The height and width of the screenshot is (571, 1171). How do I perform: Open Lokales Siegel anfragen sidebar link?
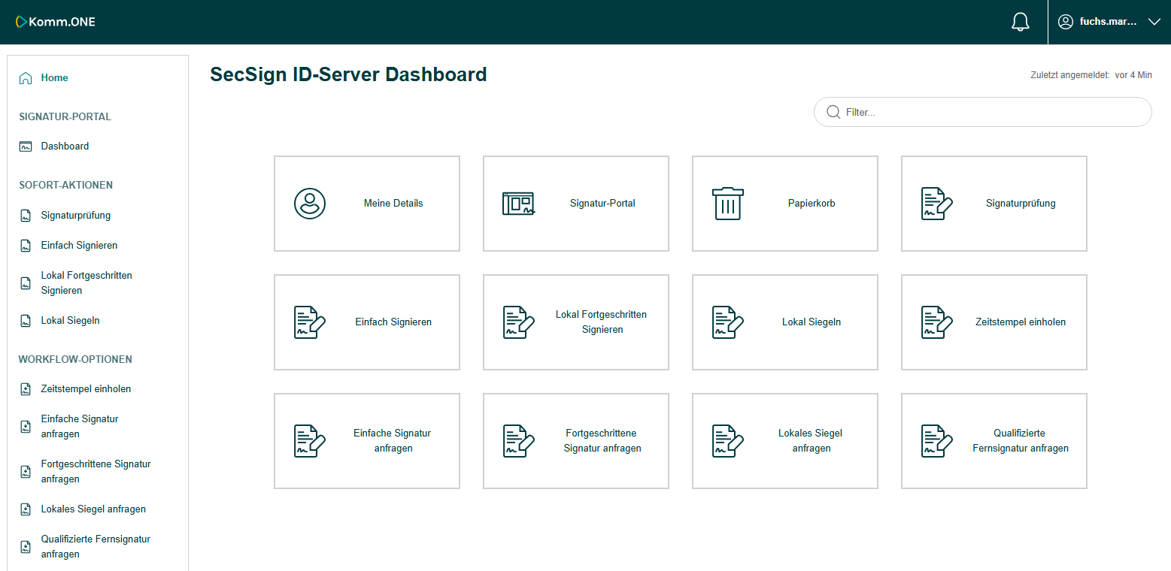point(93,509)
